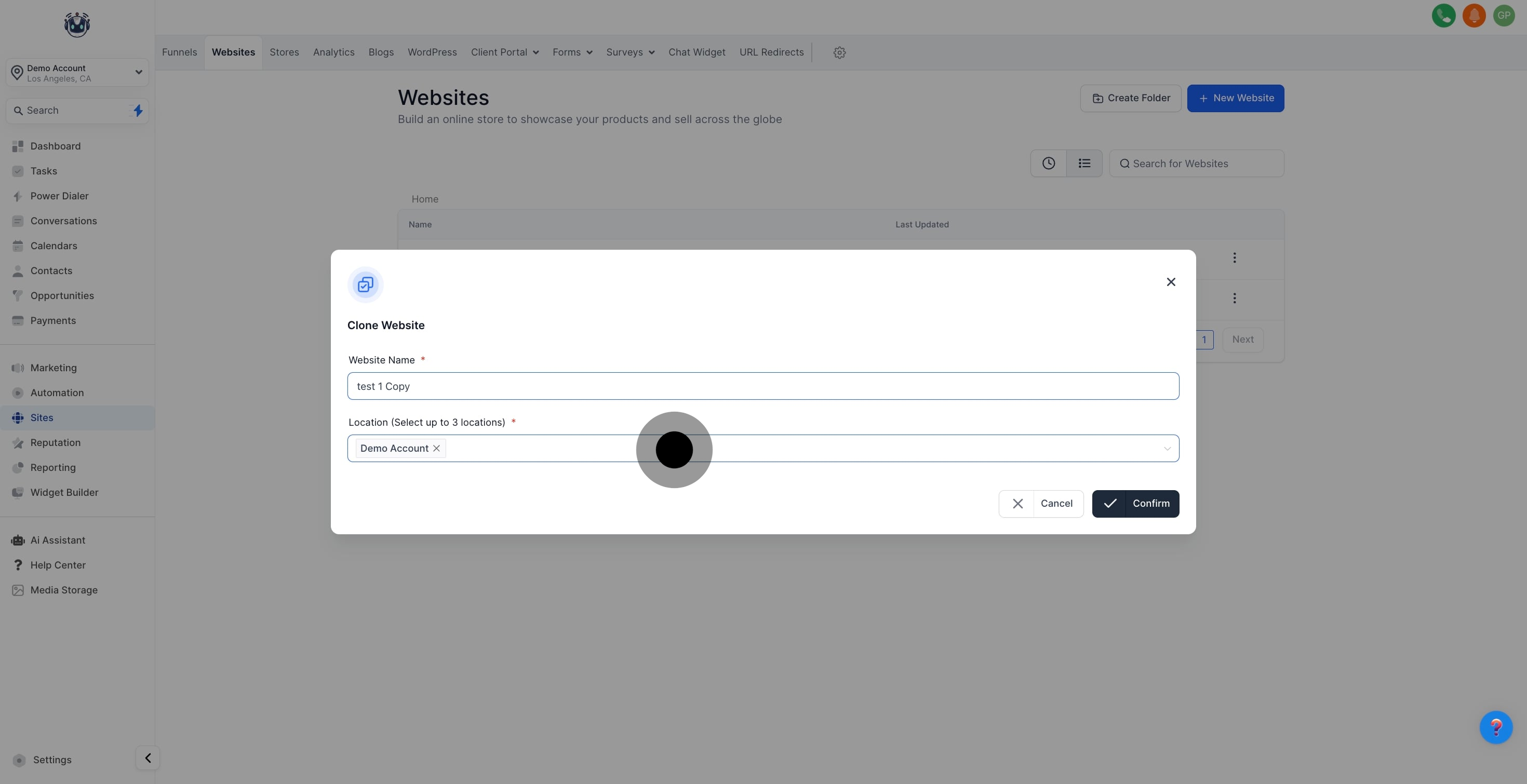The image size is (1527, 784).
Task: Open the floating help bubble
Action: [1496, 727]
